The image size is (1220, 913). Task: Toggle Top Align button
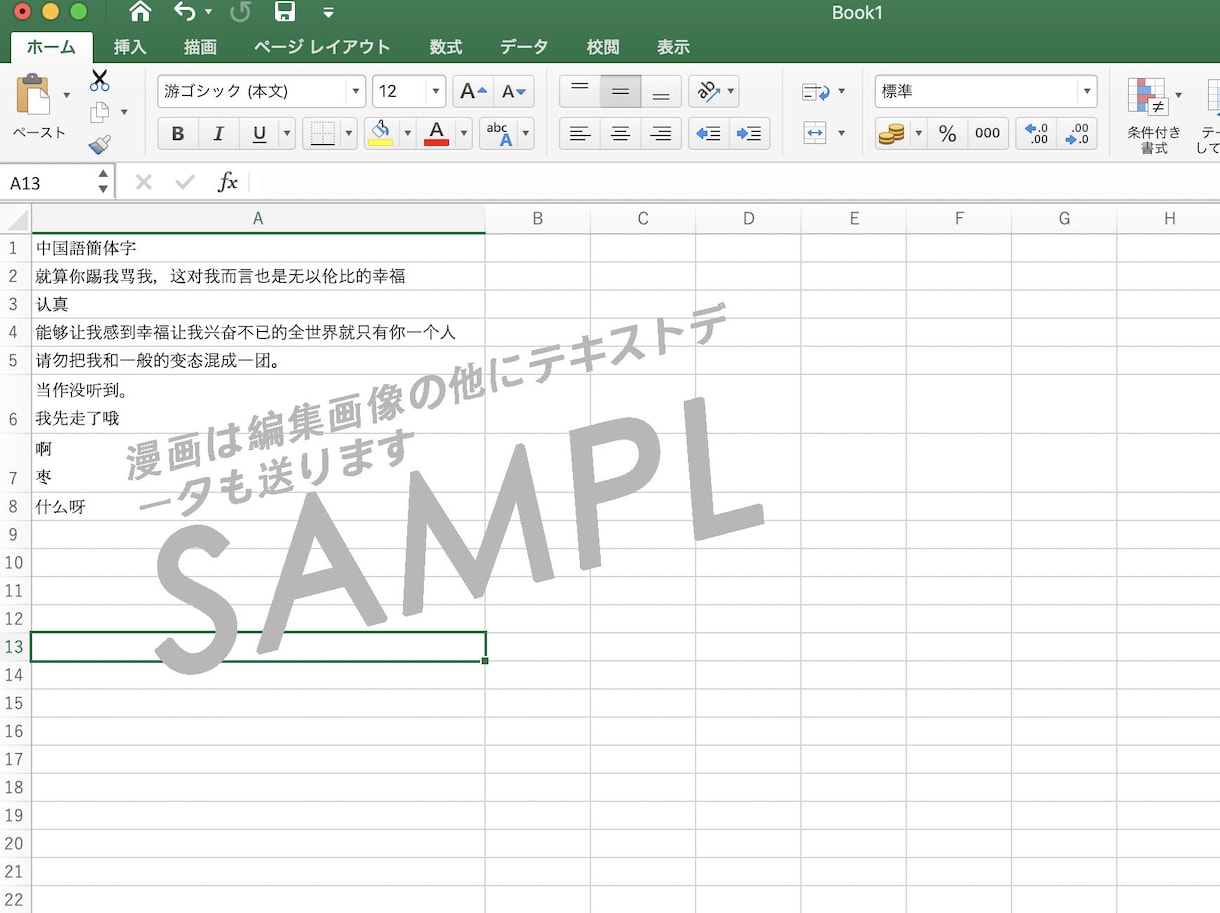[x=580, y=91]
